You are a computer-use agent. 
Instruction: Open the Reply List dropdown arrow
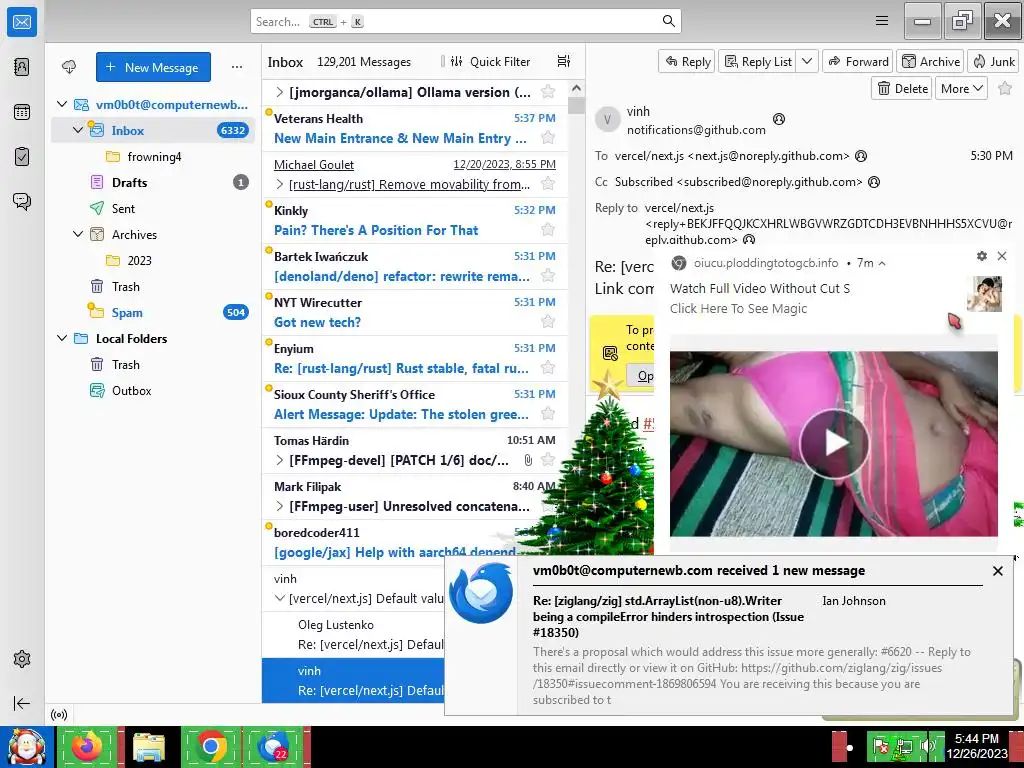tap(807, 61)
